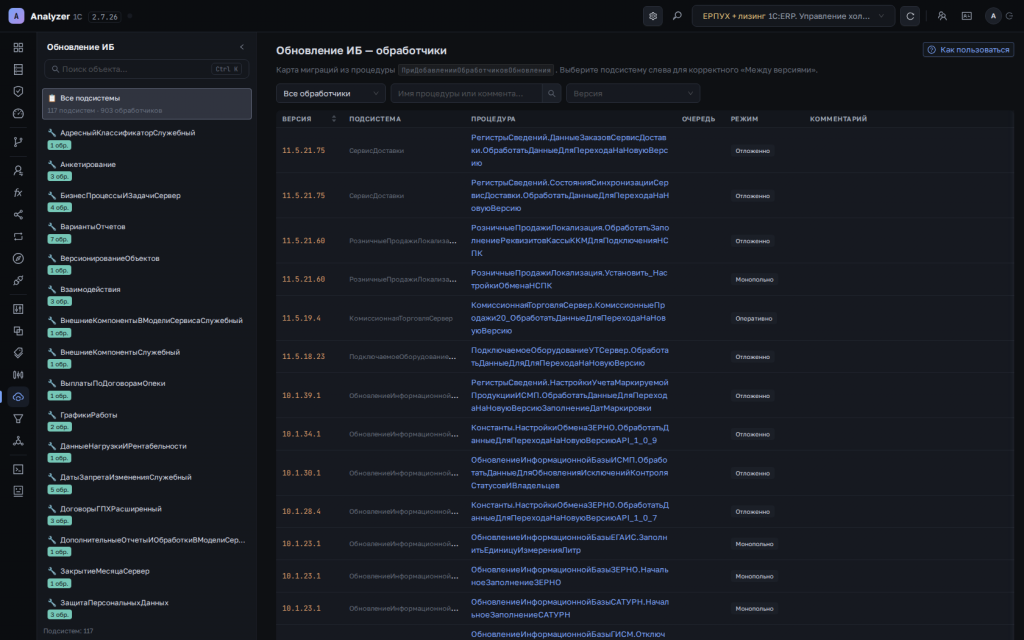The image size is (1024, 640).
Task: Select the 'ВариантыОтчетов' subsystem
Action: coord(147,232)
